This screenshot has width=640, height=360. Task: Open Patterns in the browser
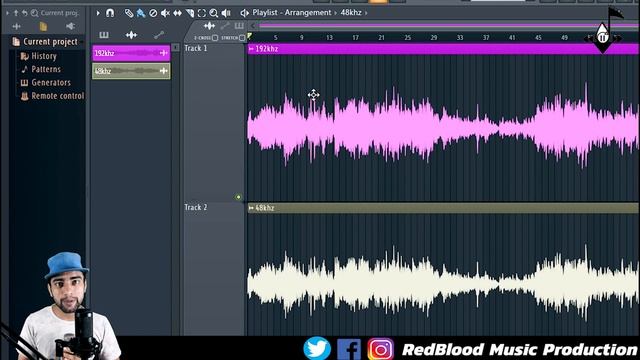tap(46, 69)
